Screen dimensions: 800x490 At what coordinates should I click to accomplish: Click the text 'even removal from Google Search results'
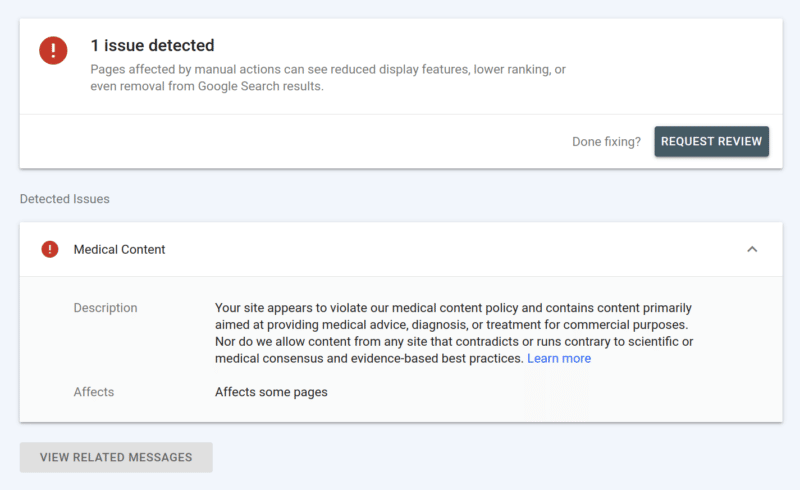pyautogui.click(x=206, y=86)
